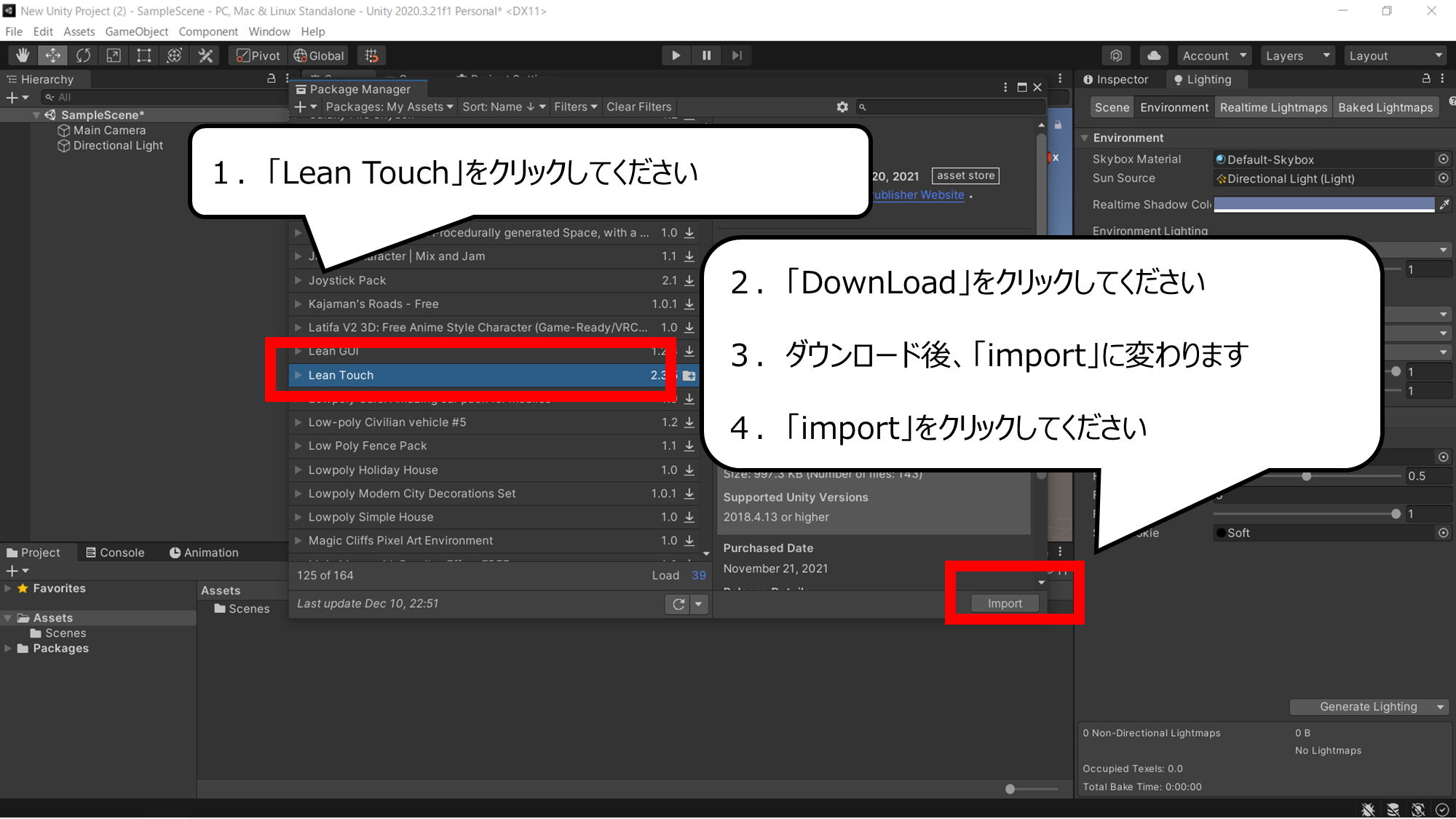Click the Package Manager refresh button
This screenshot has width=1456, height=819.
678,604
